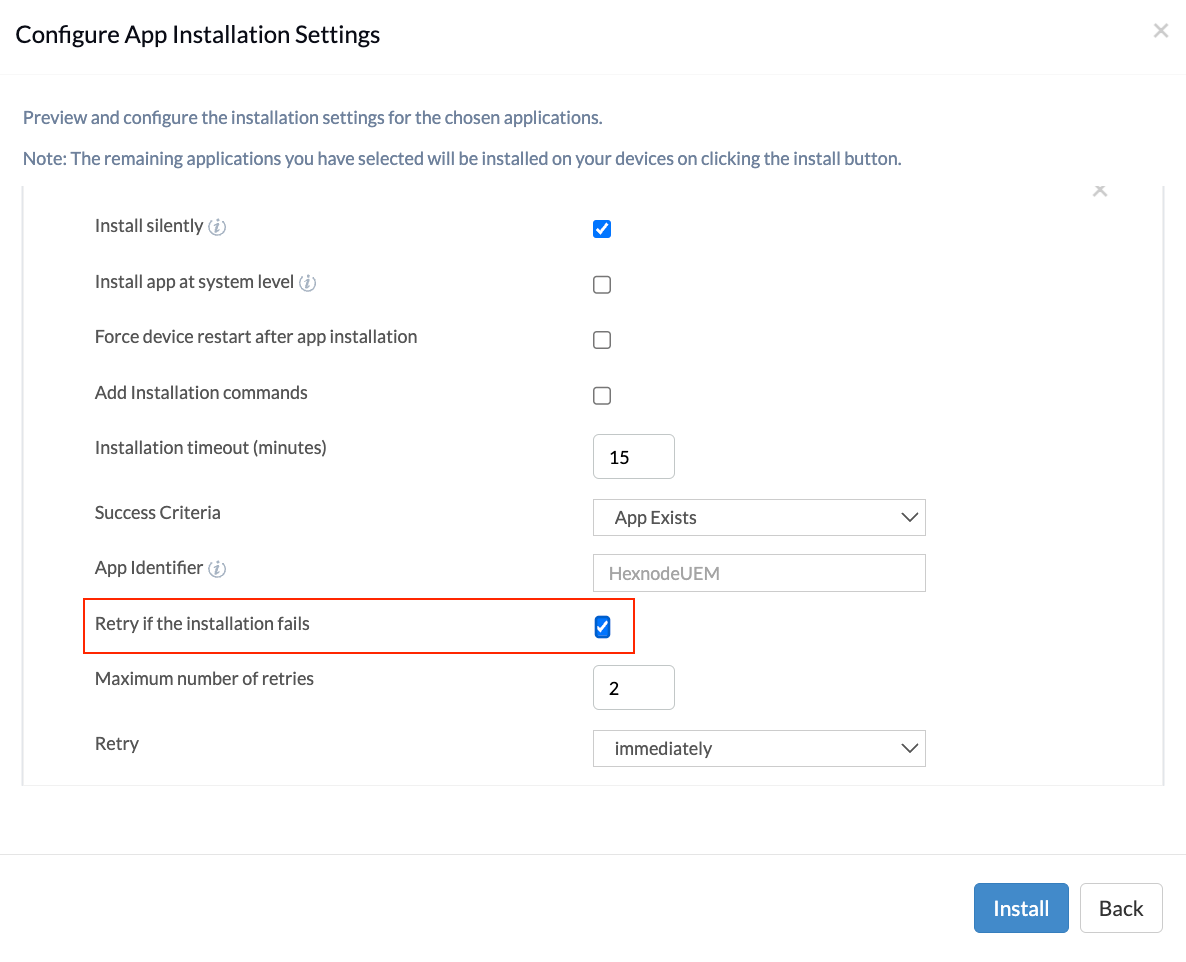
Task: Click chevron on the Retry dropdown
Action: tap(909, 749)
